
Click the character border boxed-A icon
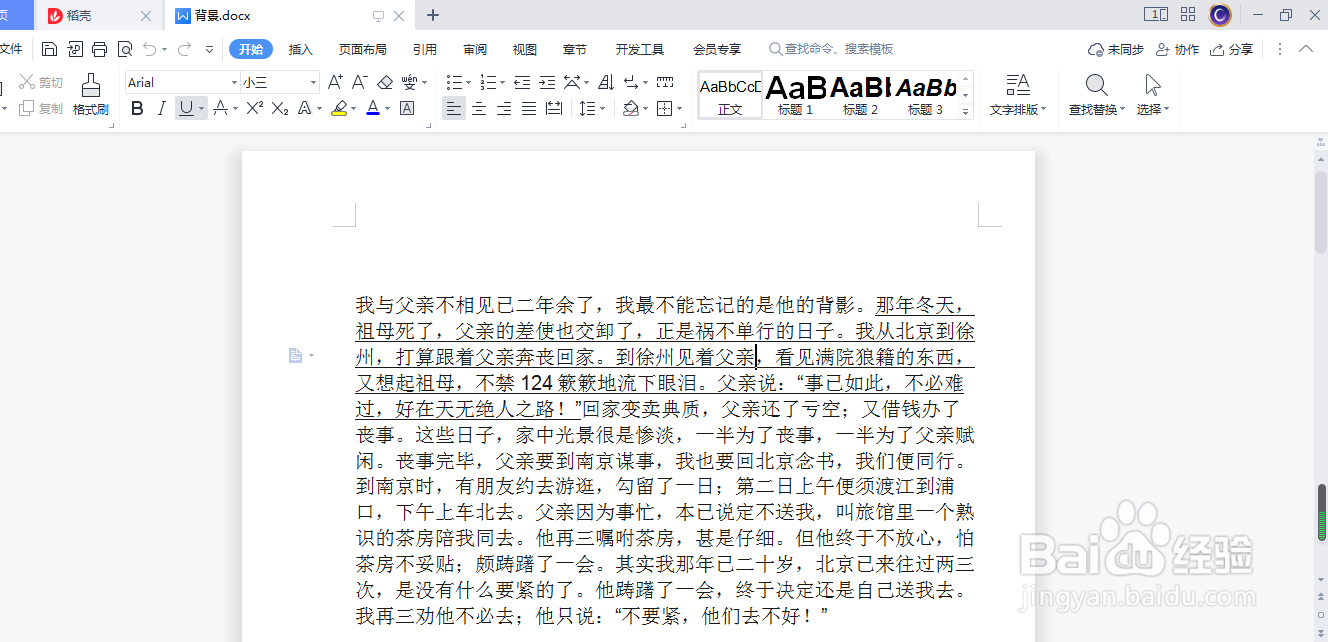click(x=407, y=108)
